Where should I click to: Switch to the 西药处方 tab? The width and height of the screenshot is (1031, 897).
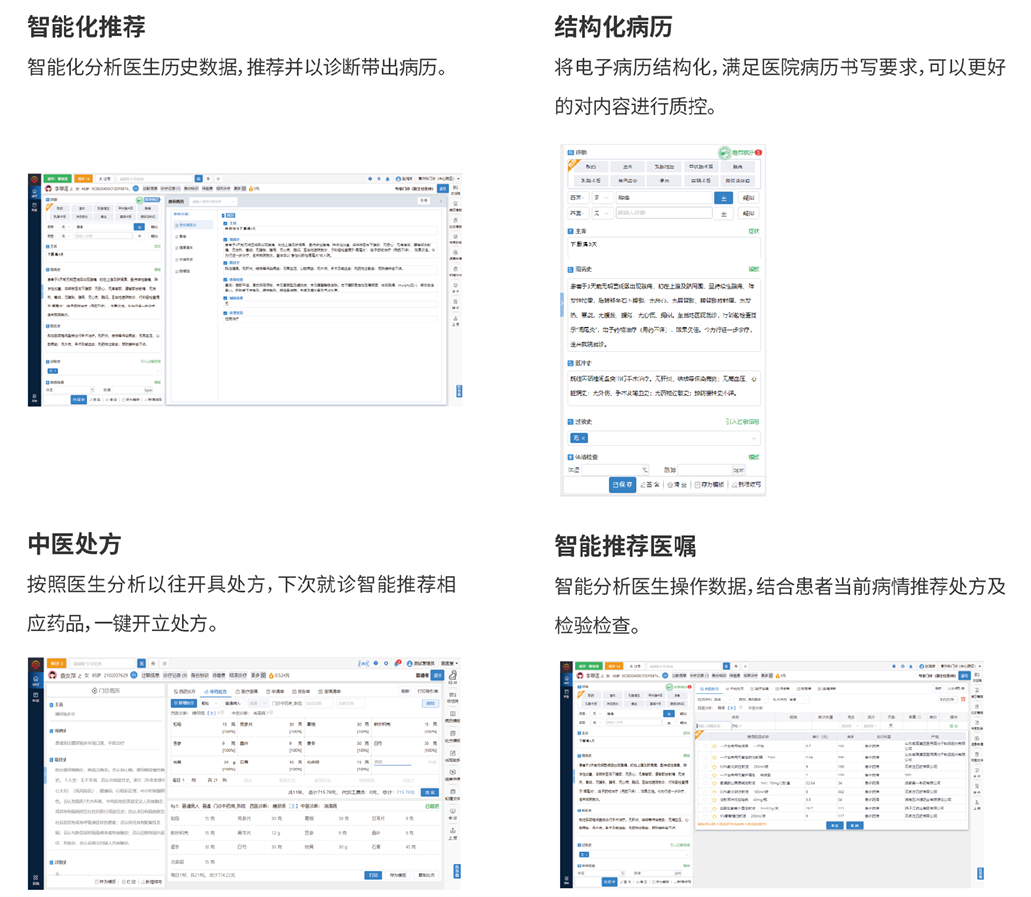pyautogui.click(x=184, y=691)
